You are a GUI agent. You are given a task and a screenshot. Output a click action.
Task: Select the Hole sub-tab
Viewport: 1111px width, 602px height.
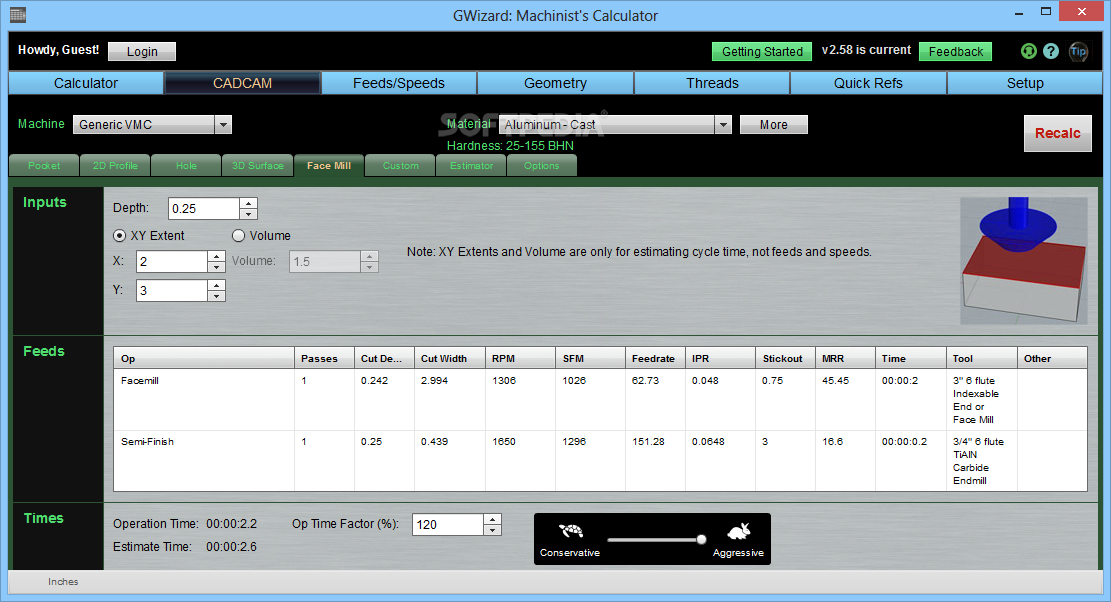coord(186,166)
